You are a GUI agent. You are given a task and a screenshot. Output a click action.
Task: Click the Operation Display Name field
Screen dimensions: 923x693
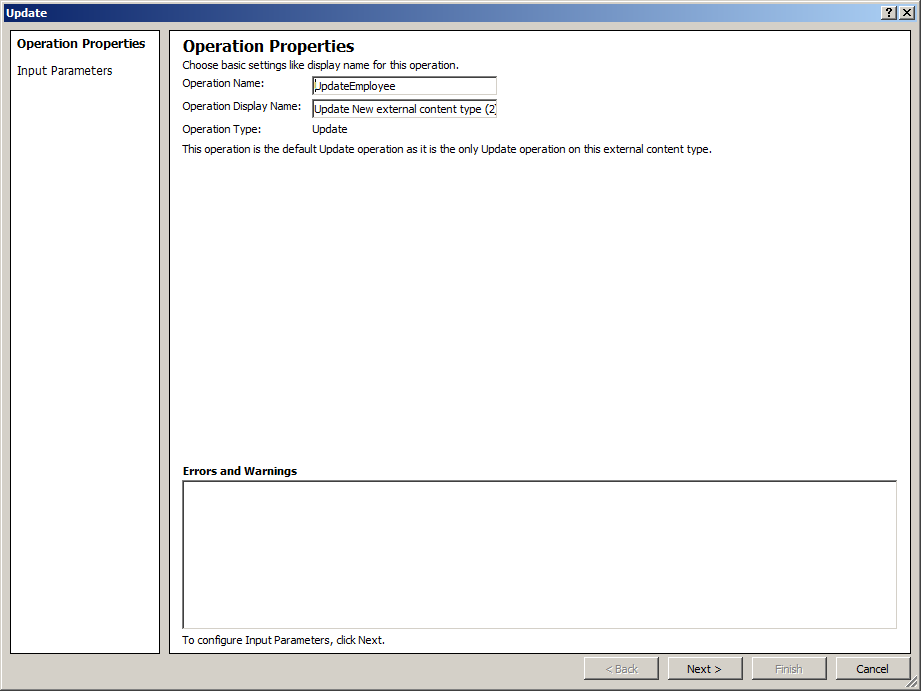point(404,109)
